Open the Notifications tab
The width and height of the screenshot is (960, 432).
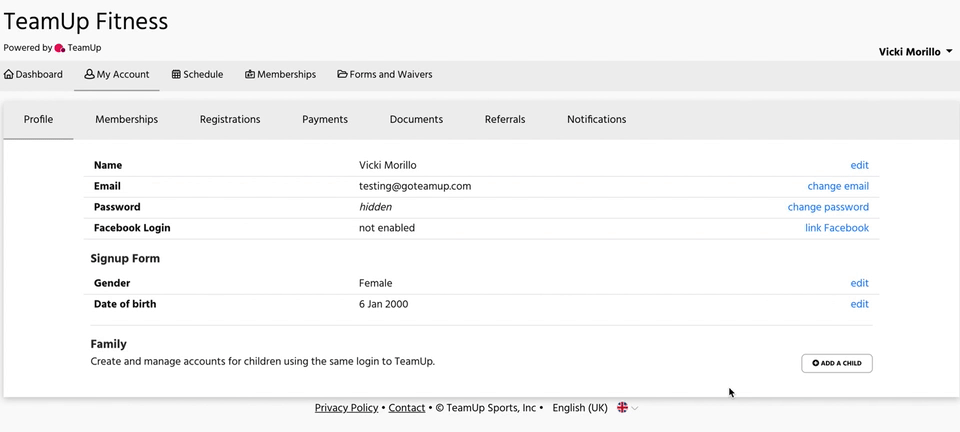pyautogui.click(x=596, y=119)
